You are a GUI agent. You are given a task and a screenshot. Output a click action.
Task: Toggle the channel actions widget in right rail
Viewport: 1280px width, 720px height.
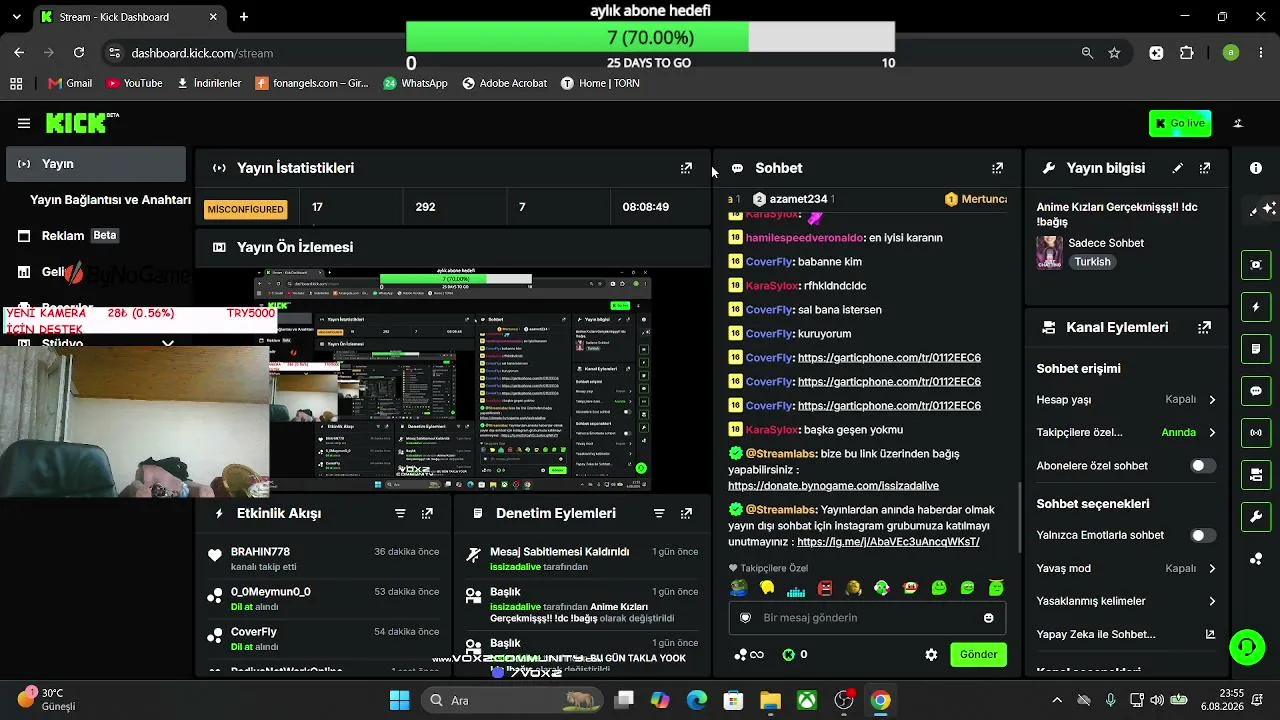pos(1256,475)
